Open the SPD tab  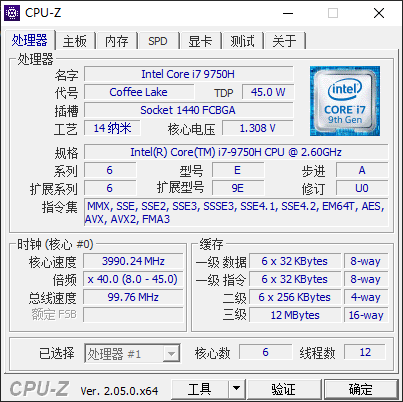158,41
